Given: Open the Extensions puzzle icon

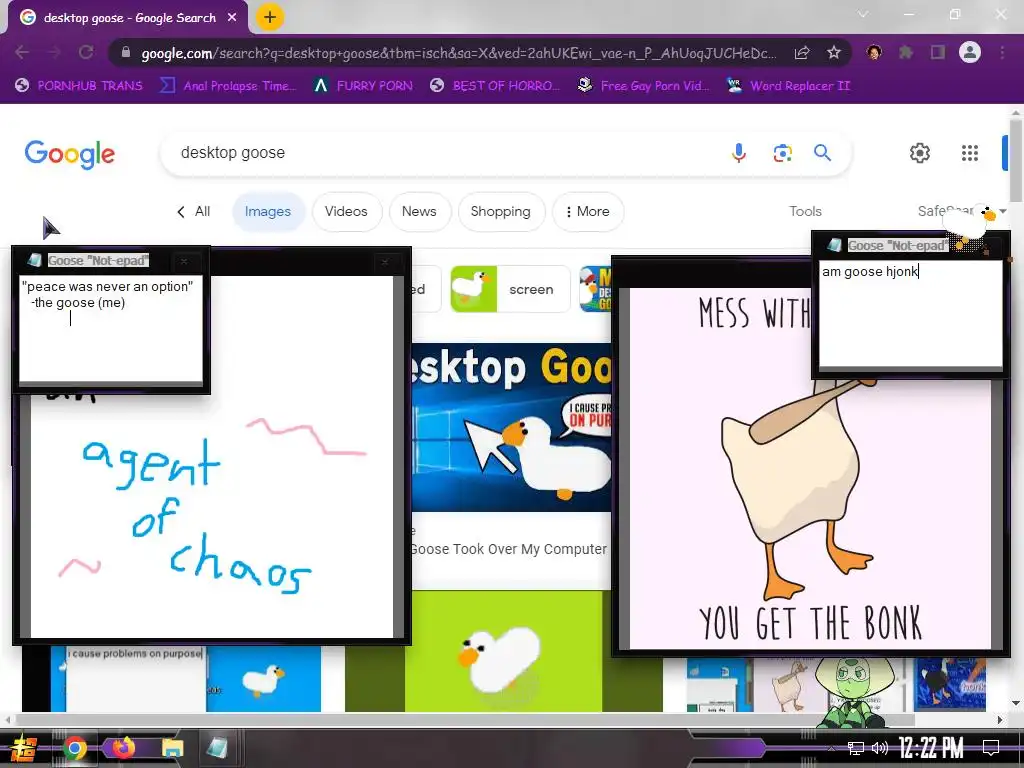Looking at the screenshot, I should (906, 52).
